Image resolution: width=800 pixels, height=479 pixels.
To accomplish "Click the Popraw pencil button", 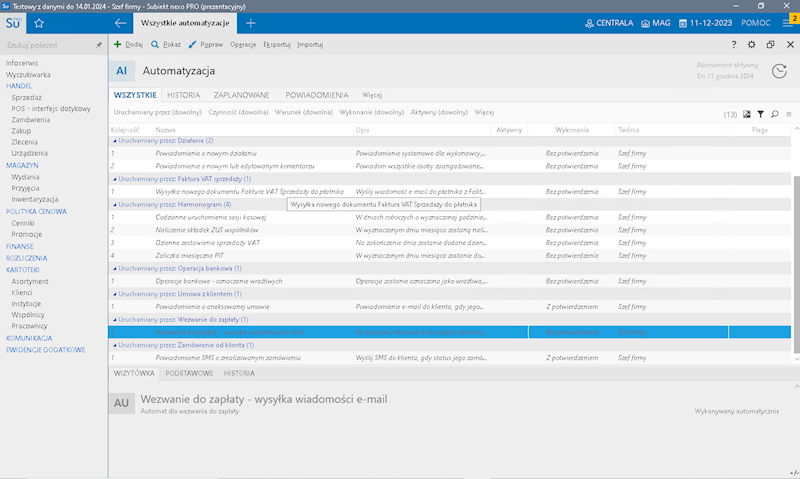I will point(206,44).
